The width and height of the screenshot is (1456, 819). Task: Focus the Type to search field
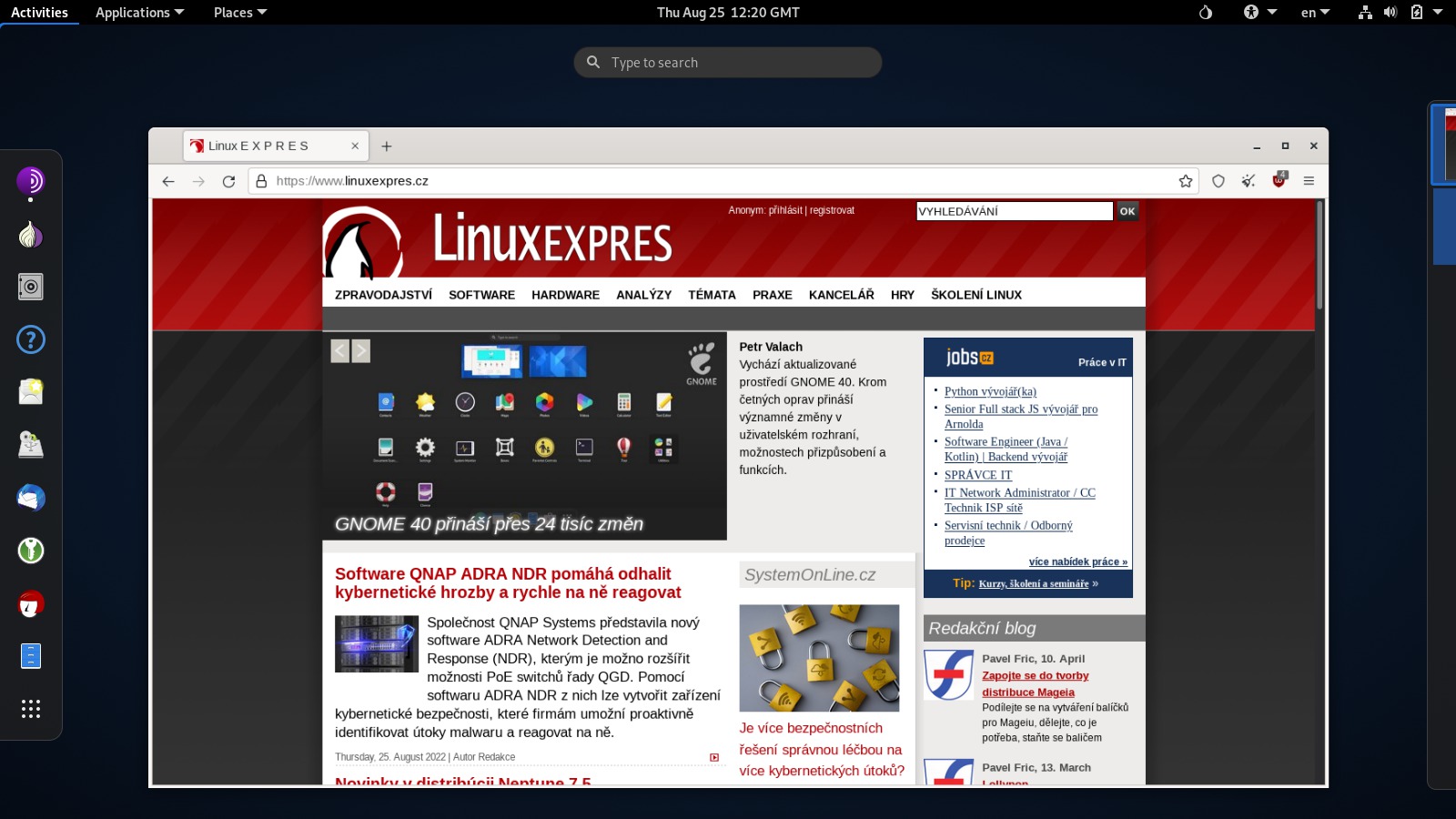point(728,62)
